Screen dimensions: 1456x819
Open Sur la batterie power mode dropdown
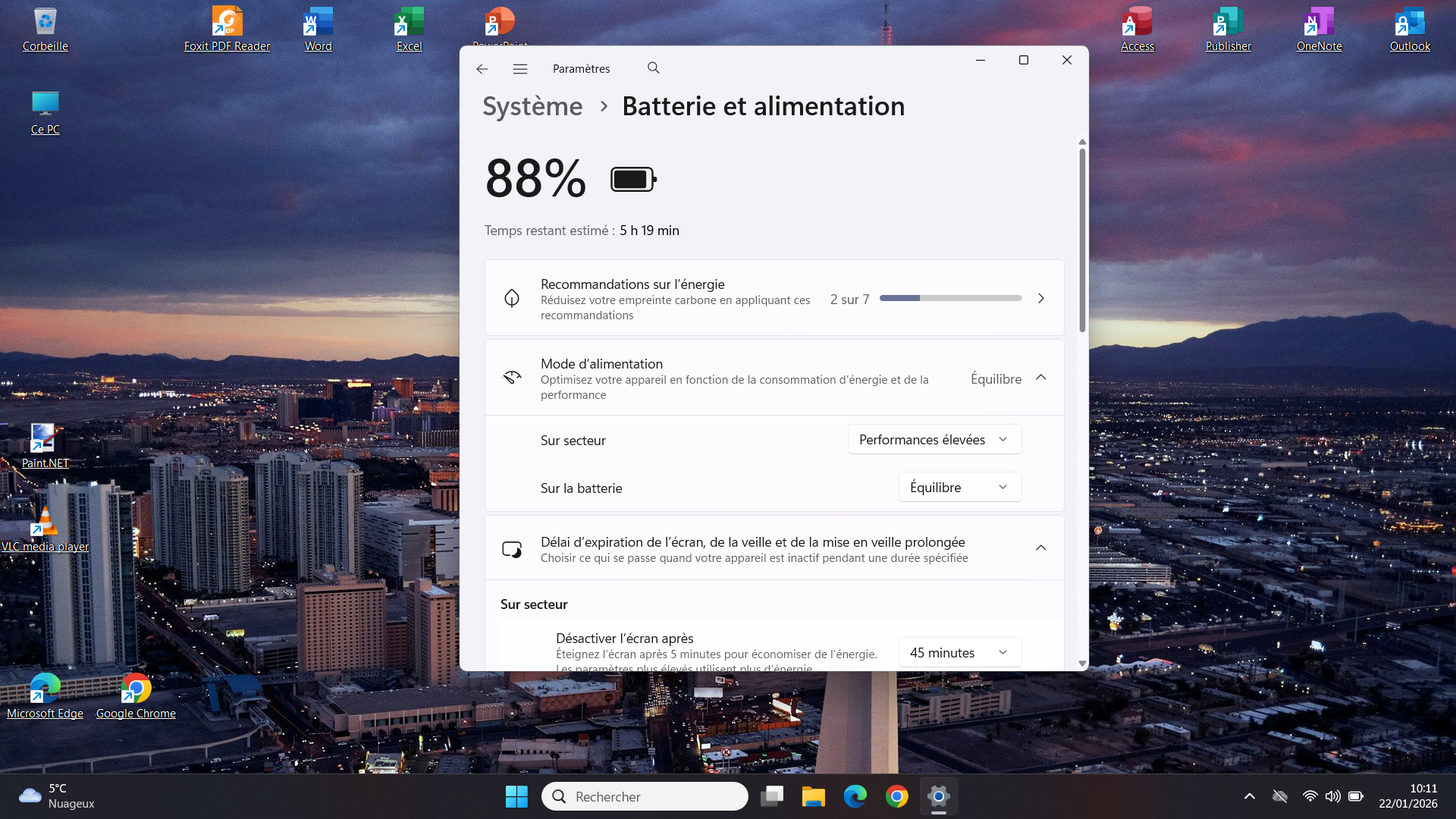960,488
